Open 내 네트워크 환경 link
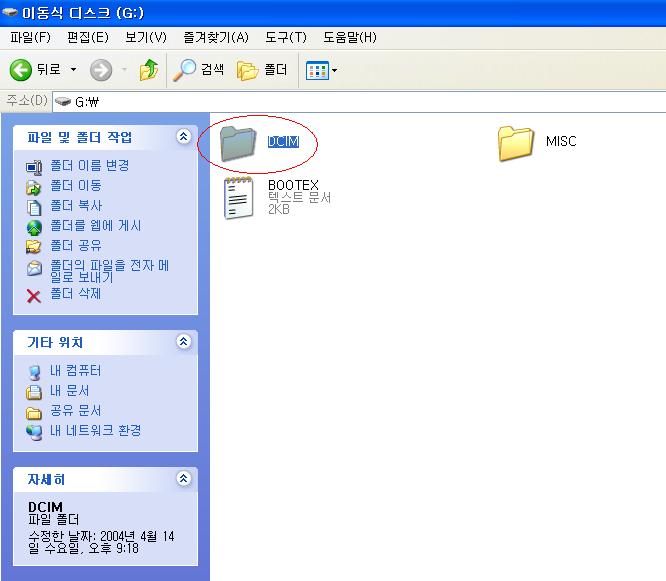 point(95,431)
